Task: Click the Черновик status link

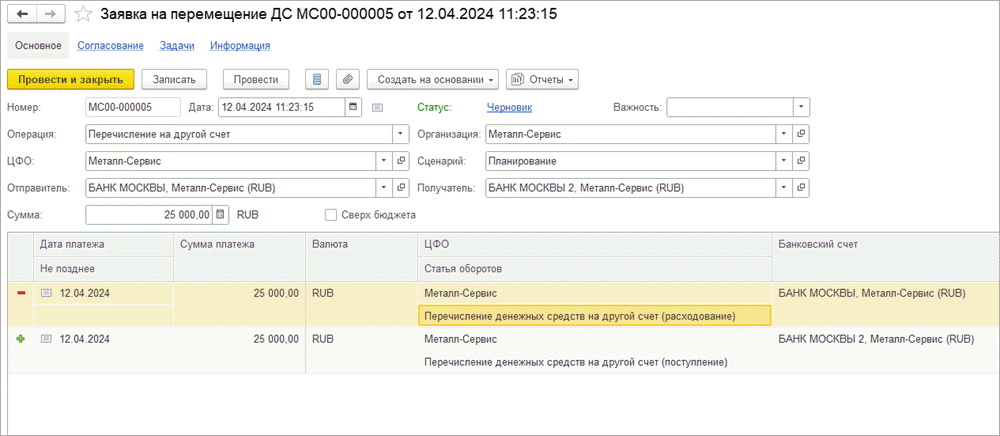Action: point(509,107)
